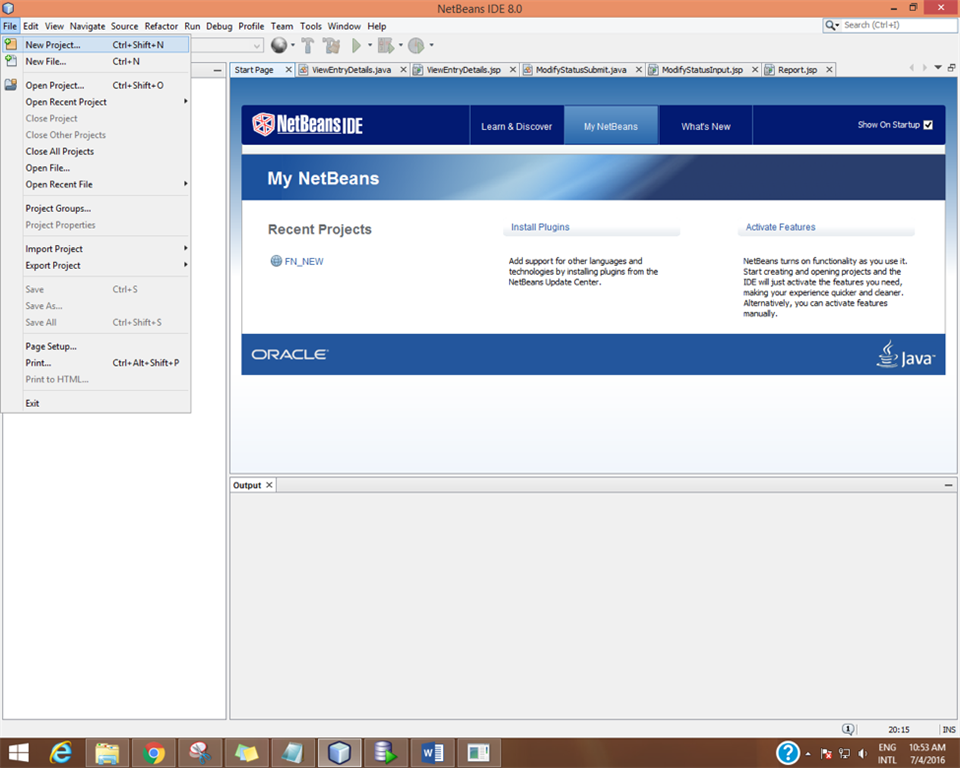The image size is (960, 768).
Task: Click the Build Project hammer icon
Action: 308,45
